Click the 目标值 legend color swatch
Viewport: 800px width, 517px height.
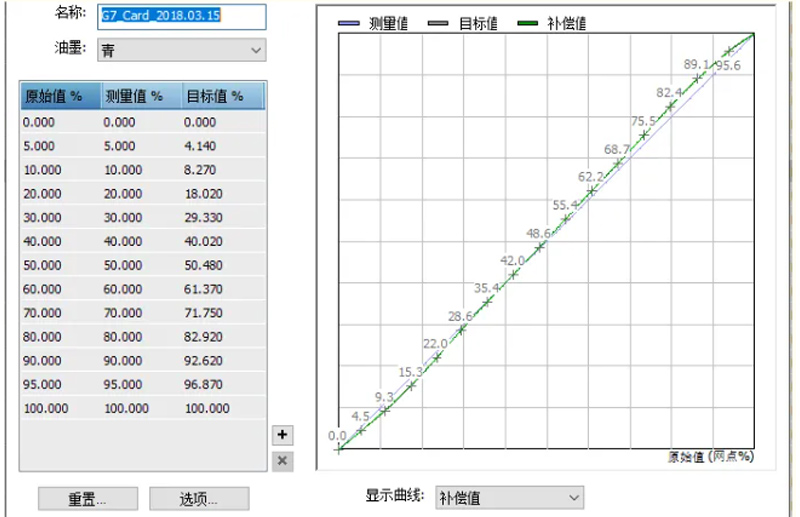click(437, 23)
